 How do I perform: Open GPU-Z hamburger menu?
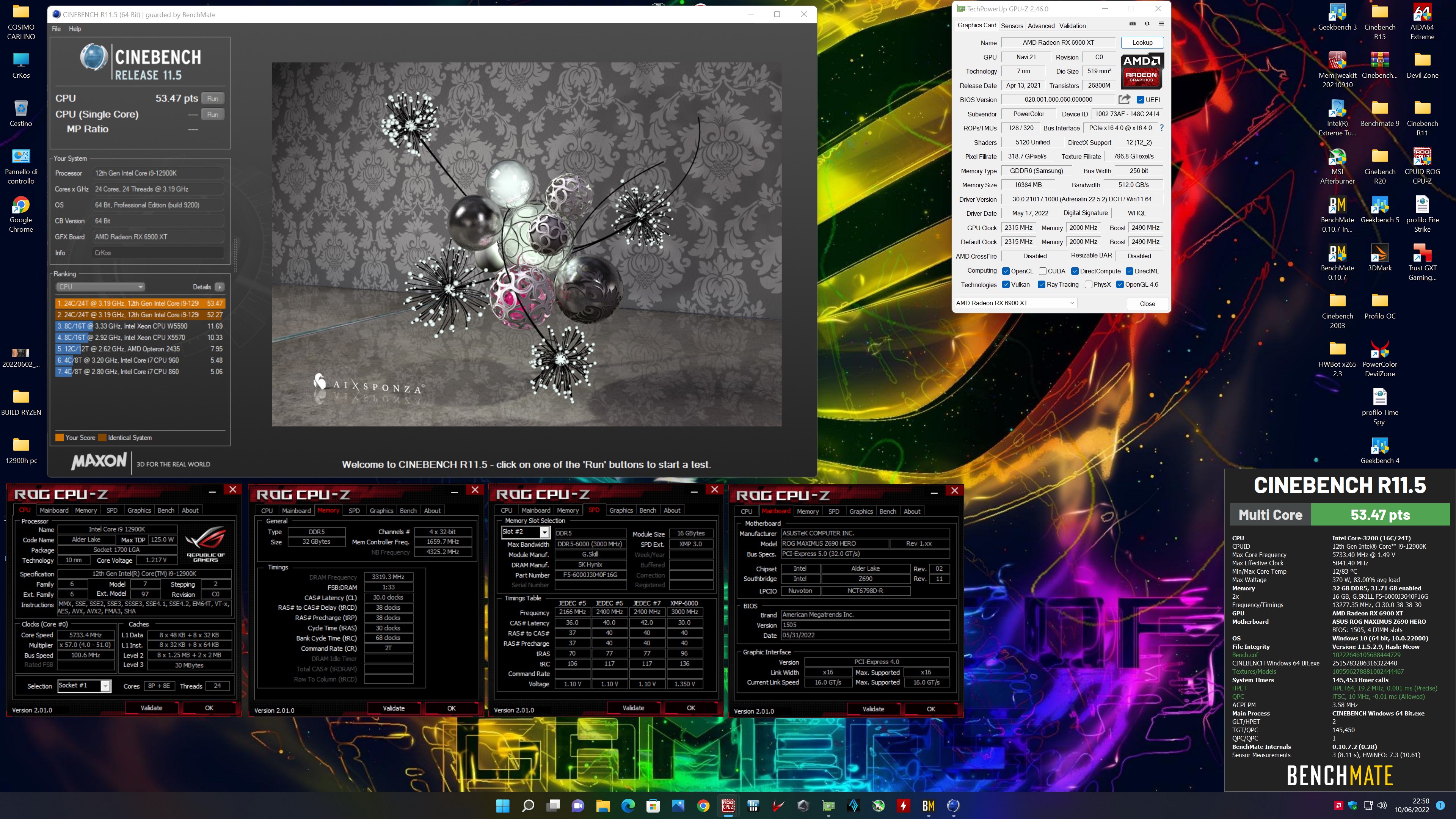pyautogui.click(x=1161, y=24)
